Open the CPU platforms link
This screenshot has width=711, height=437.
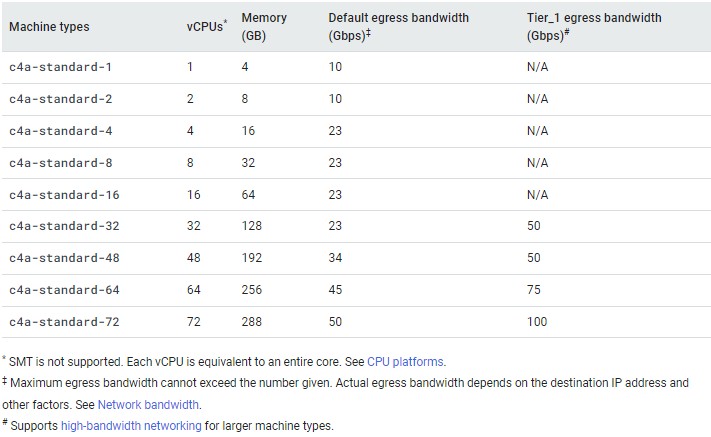click(406, 362)
